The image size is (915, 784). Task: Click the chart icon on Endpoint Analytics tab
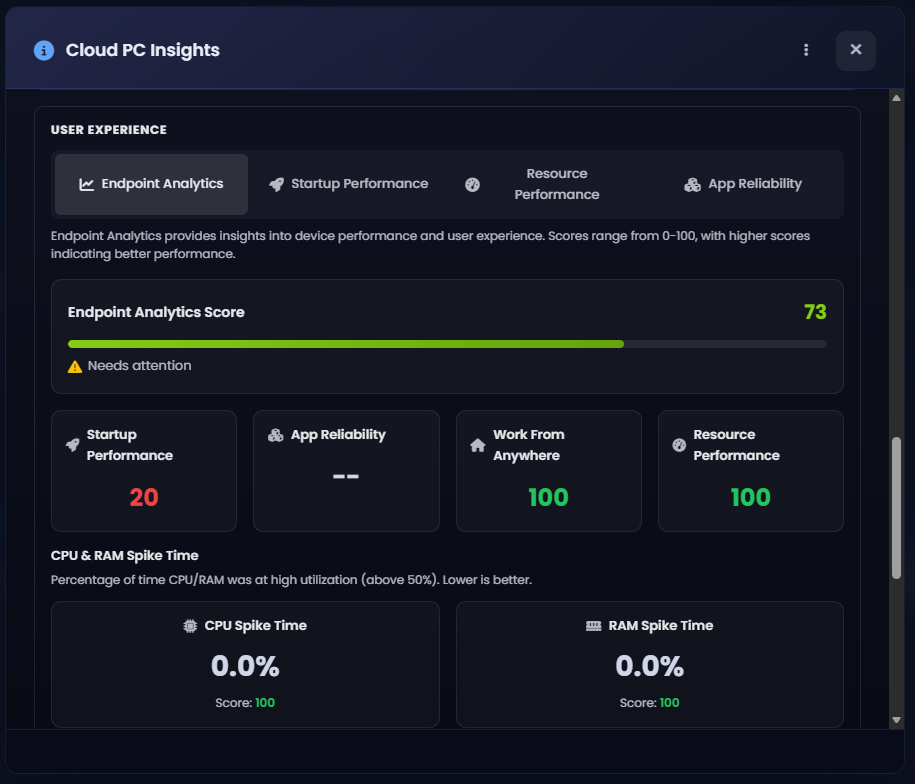coord(86,184)
